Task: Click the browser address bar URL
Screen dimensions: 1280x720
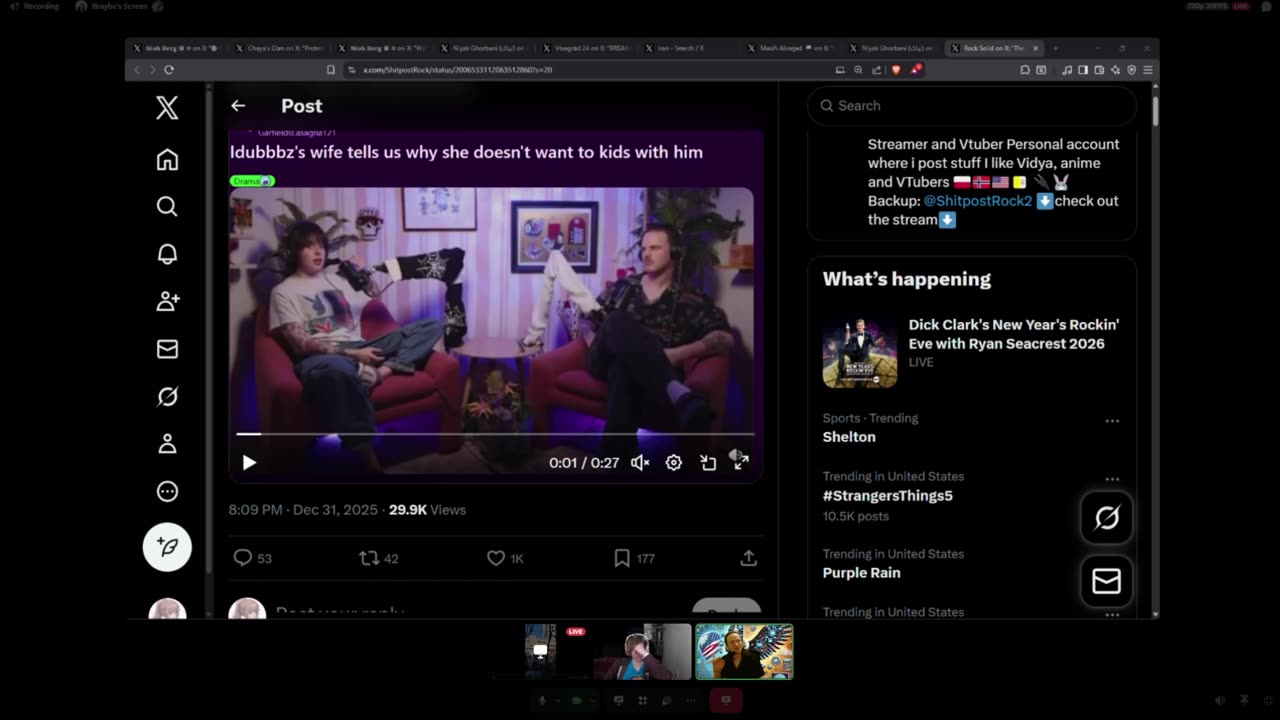Action: click(457, 70)
